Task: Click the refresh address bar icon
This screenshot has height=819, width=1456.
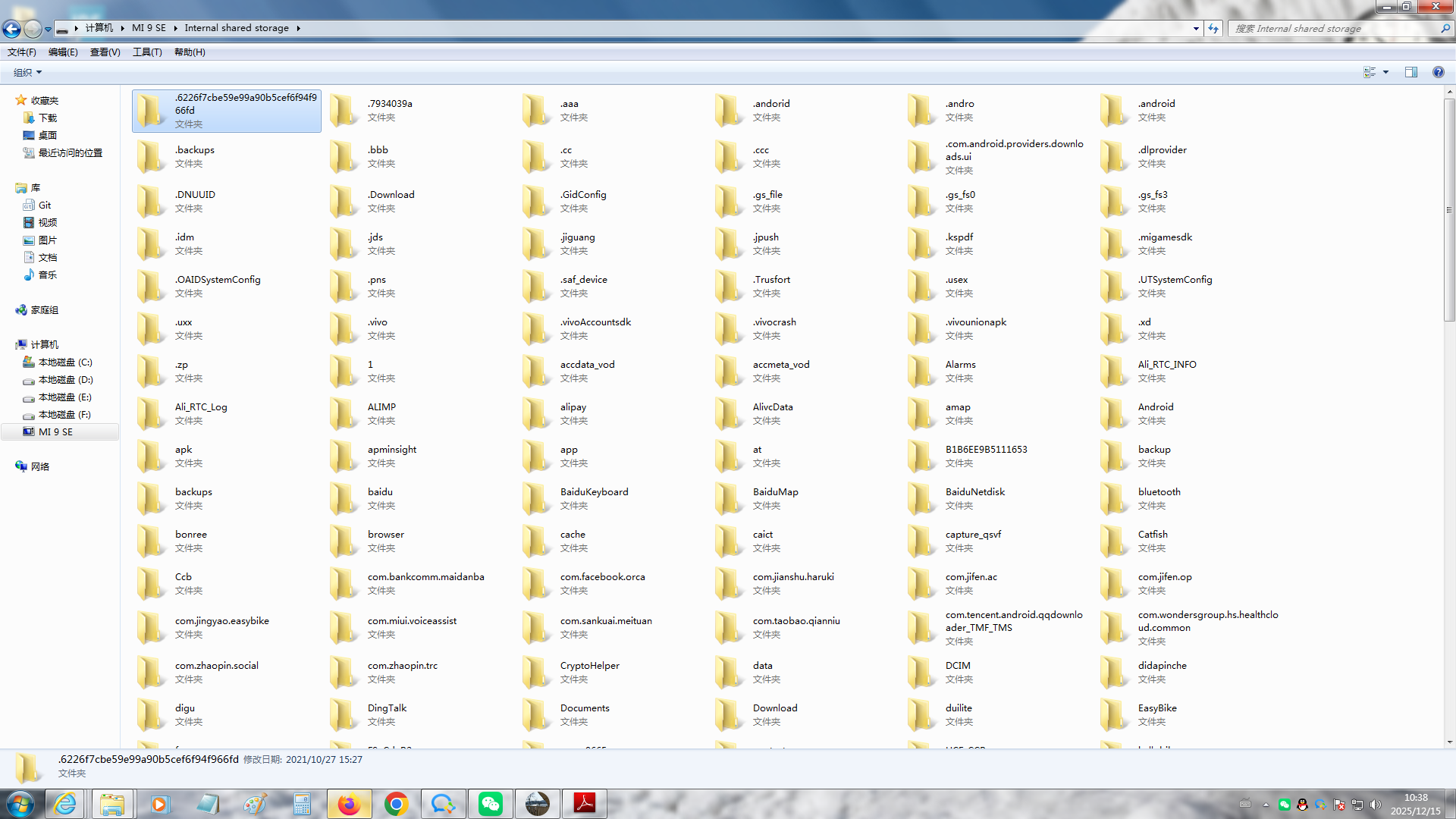Action: (x=1213, y=29)
